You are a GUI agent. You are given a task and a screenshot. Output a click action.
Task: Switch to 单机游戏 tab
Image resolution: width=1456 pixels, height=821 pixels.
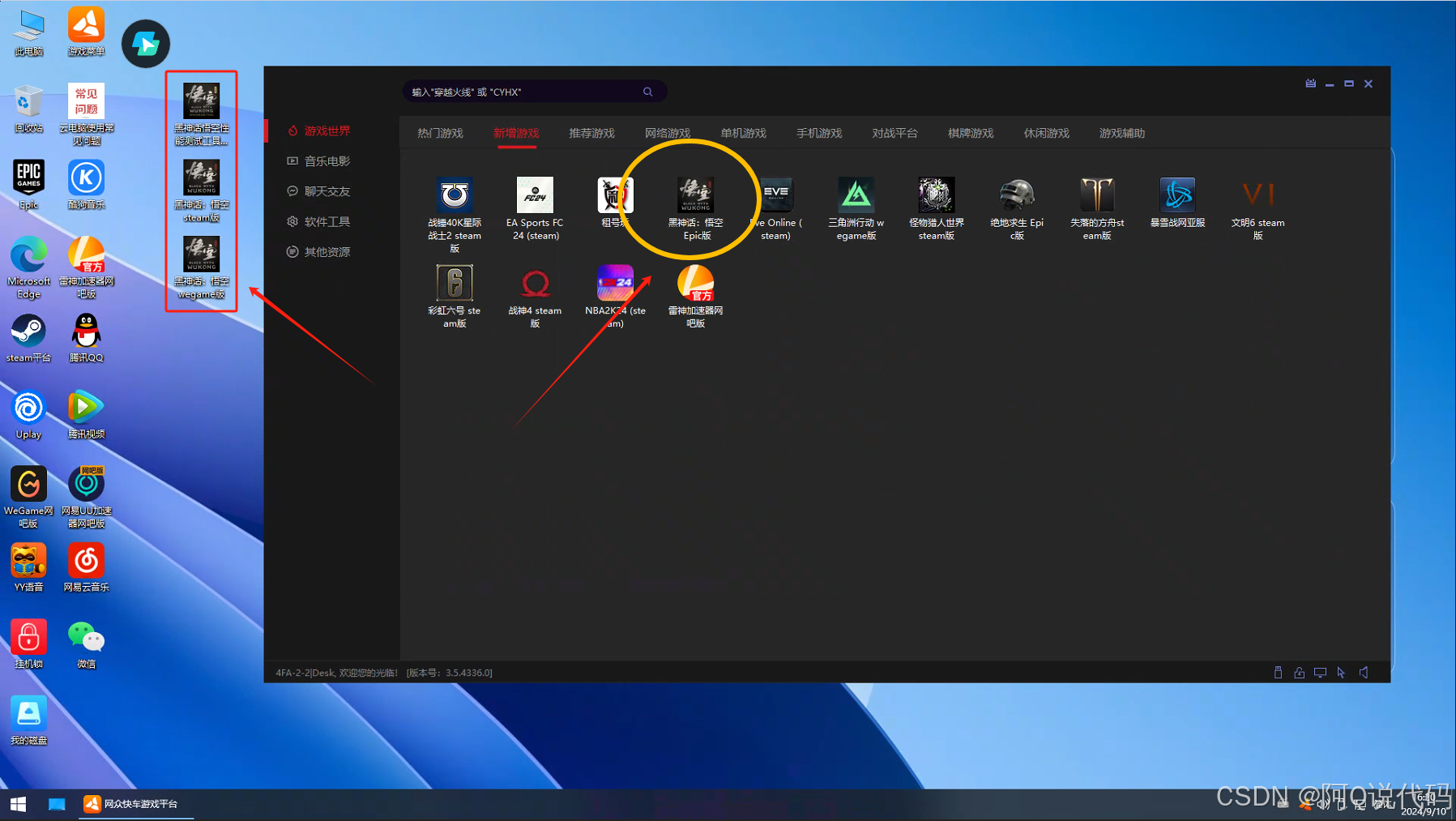(743, 134)
